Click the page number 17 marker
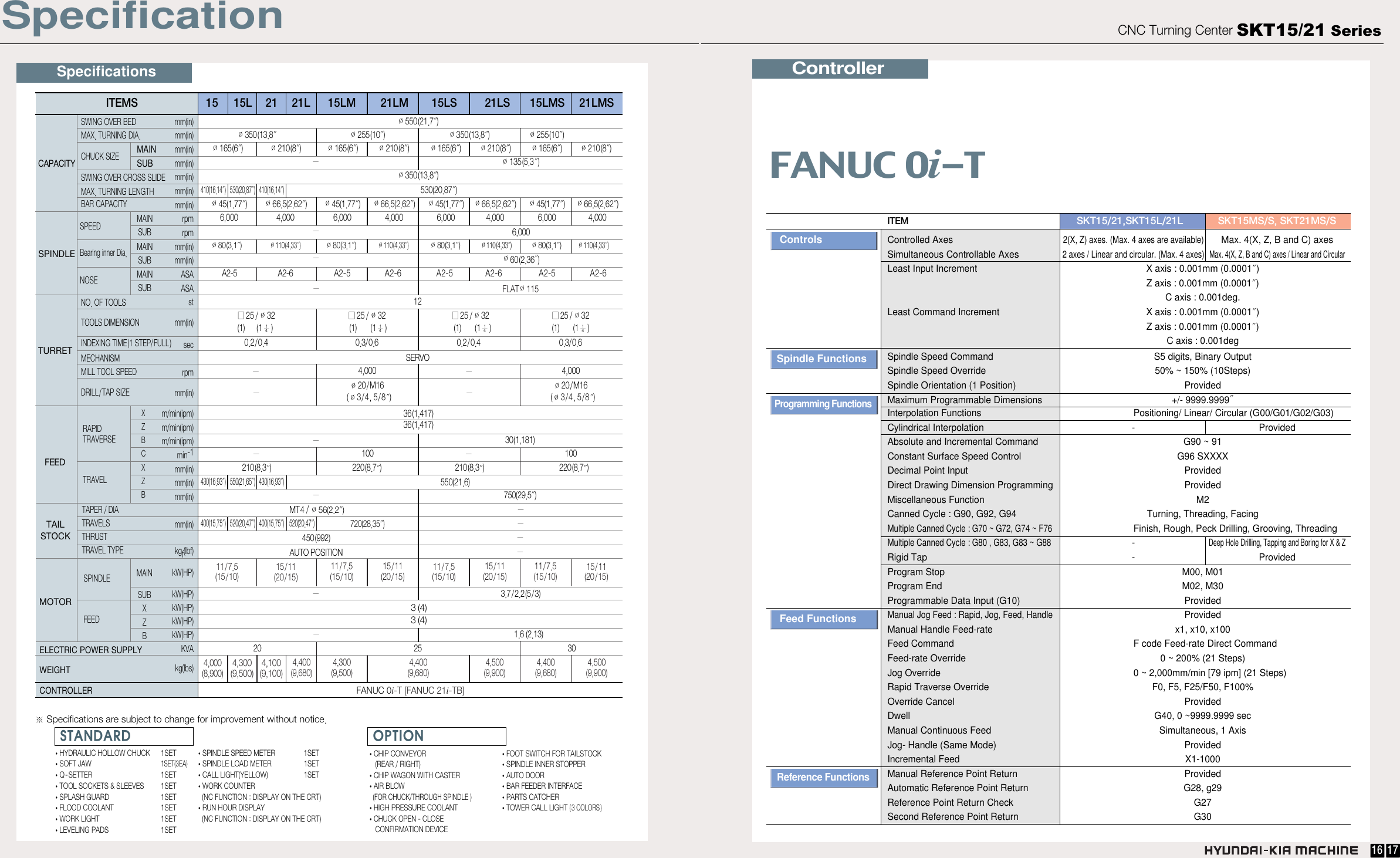This screenshot has height=858, width=1400. click(x=1392, y=850)
